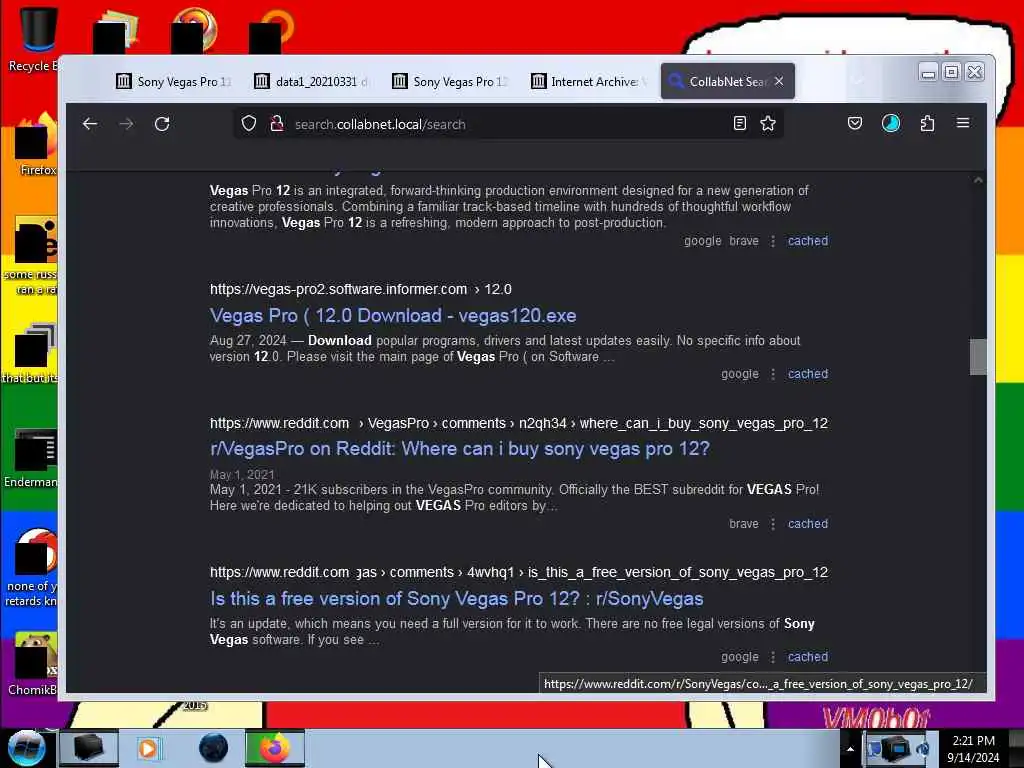1024x768 pixels.
Task: Click the reddit.com VegasPro comments n2qh34 URL text
Action: pos(519,423)
